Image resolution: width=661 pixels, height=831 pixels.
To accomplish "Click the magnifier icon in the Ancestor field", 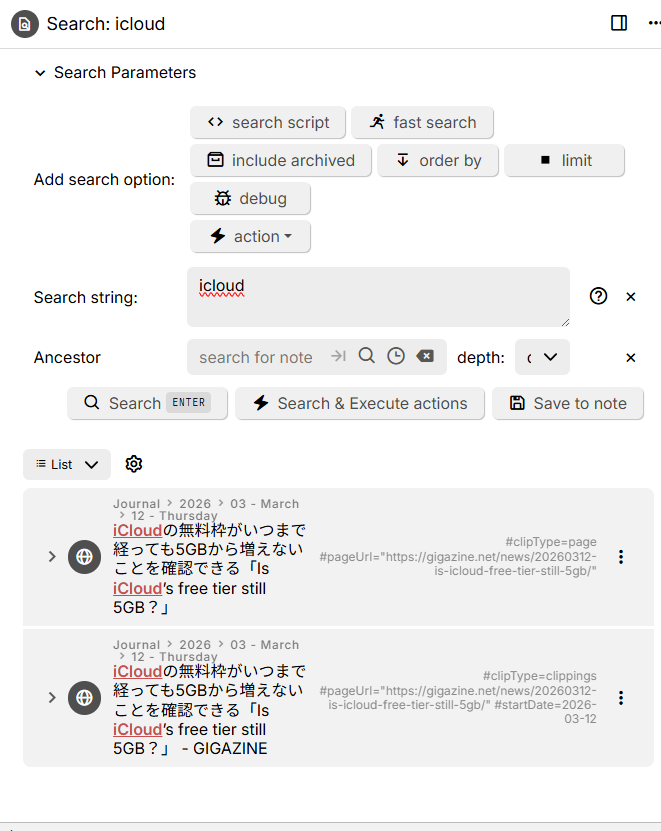I will (x=367, y=356).
